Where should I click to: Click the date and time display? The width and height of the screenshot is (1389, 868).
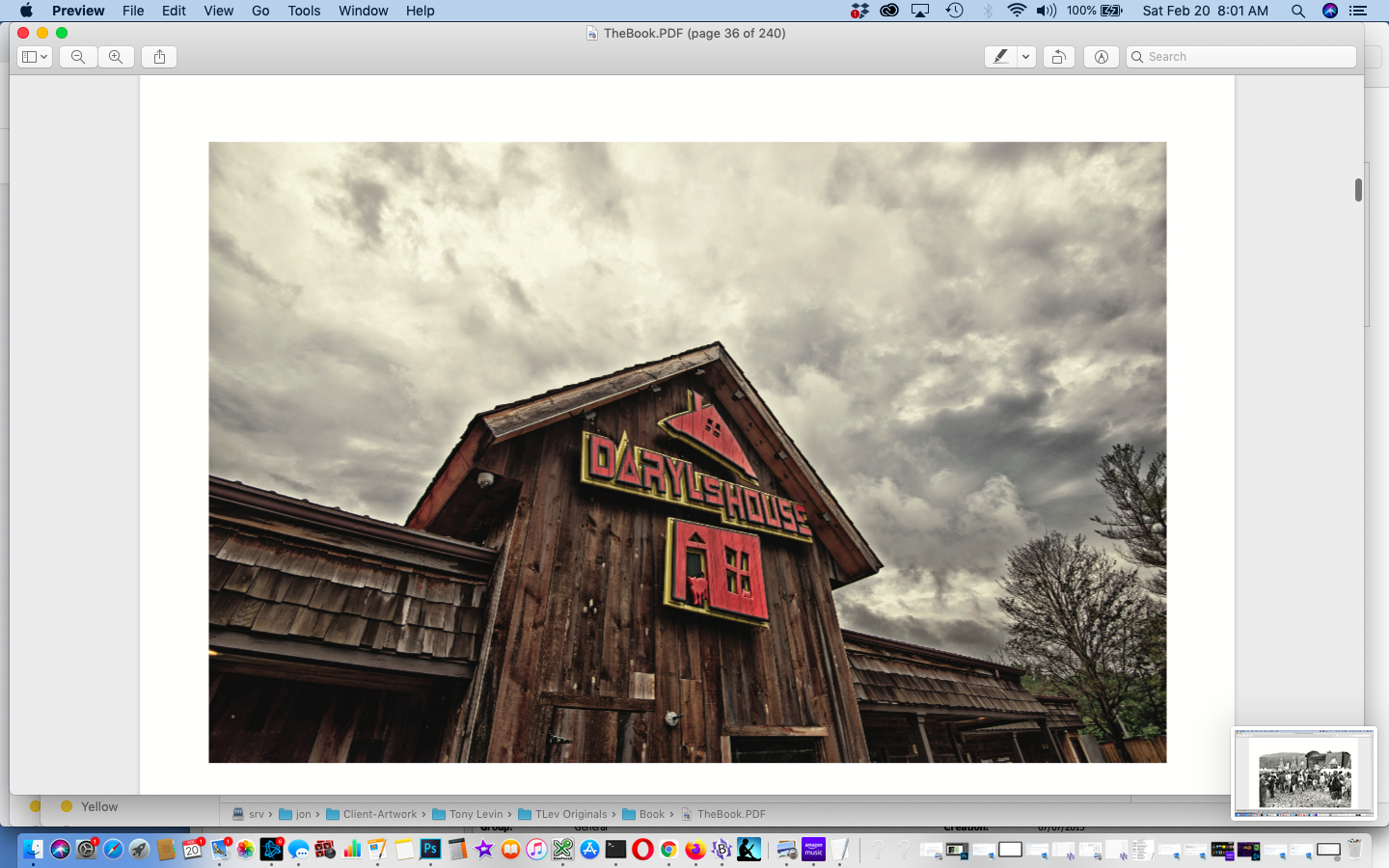pos(1205,11)
